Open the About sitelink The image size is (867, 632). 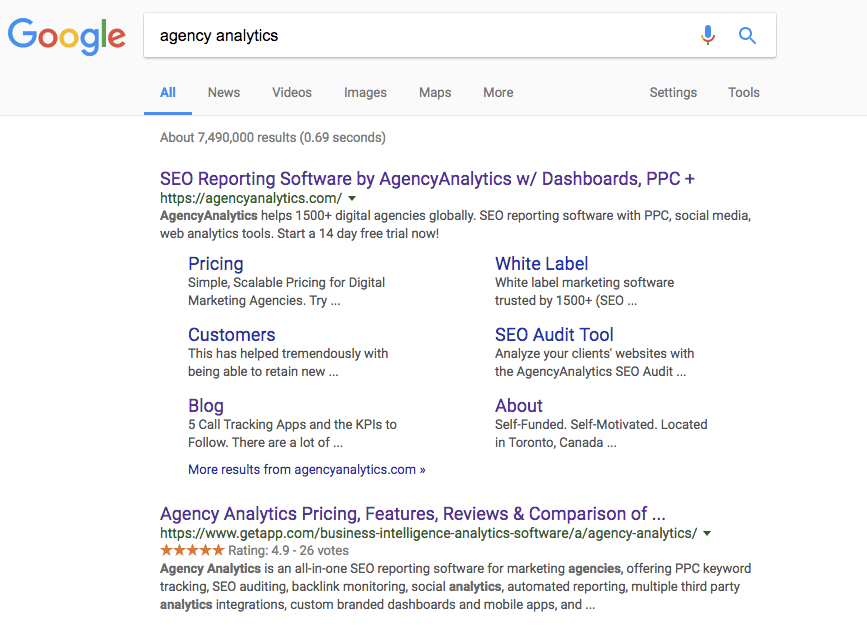(519, 405)
